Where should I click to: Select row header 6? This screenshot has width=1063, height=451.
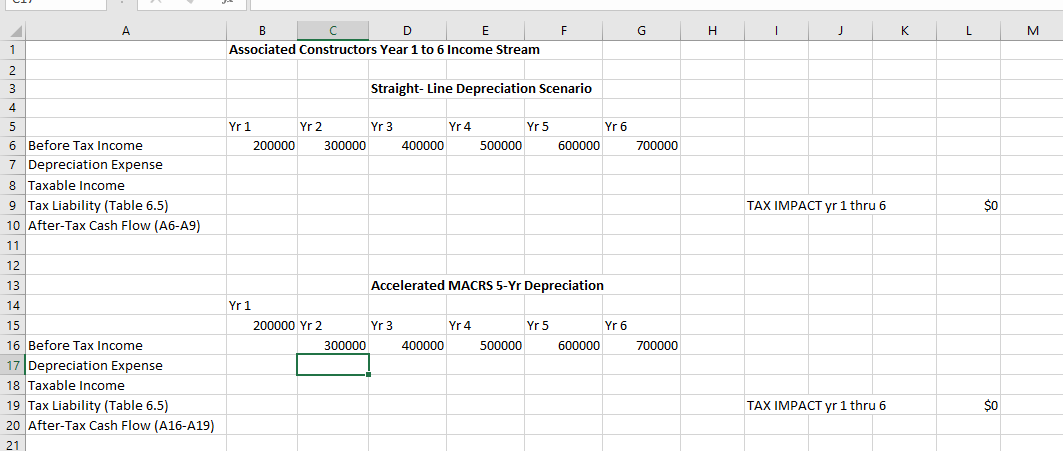12,145
